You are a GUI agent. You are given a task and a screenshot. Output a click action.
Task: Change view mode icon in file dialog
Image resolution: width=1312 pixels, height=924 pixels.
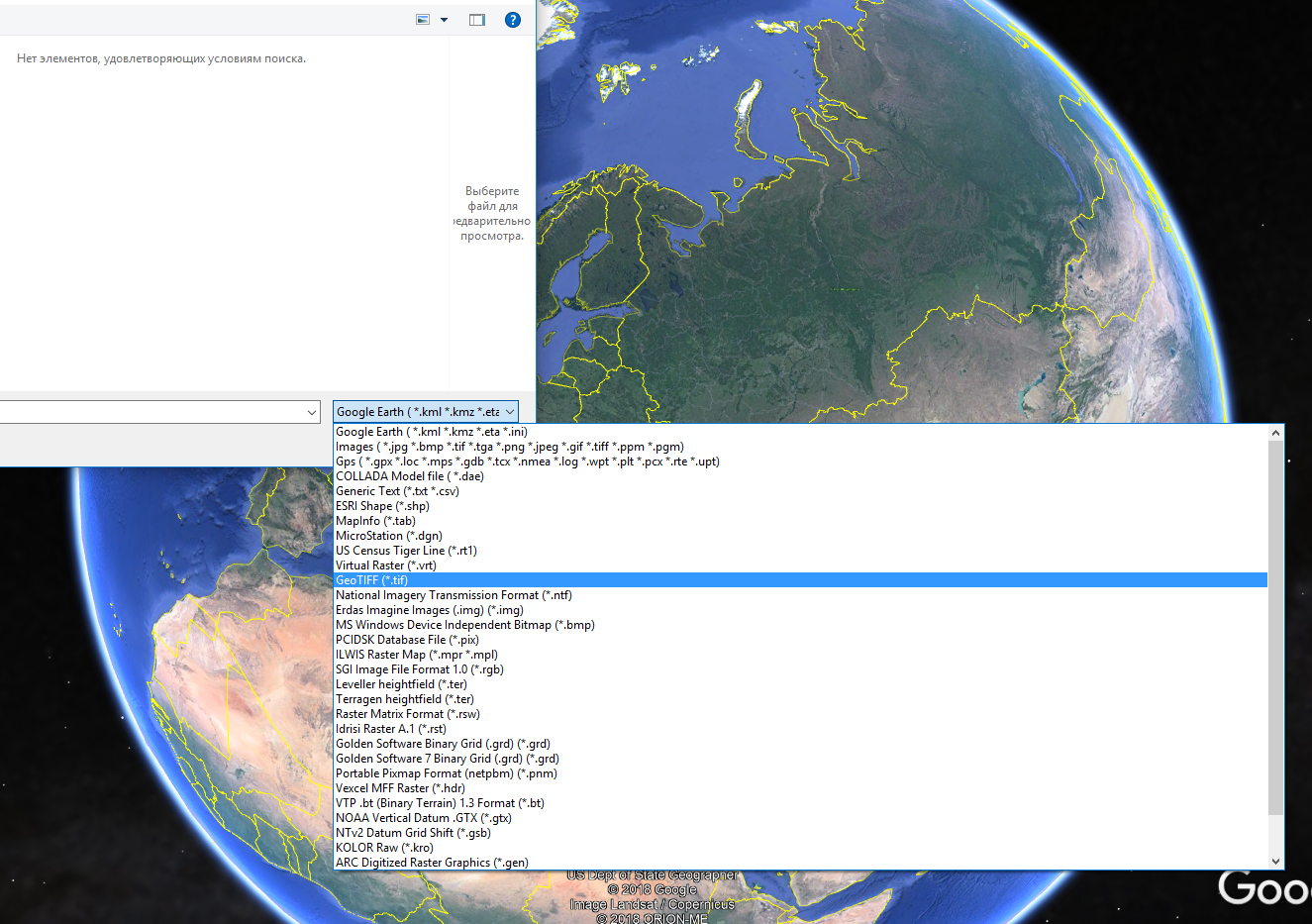tap(423, 20)
